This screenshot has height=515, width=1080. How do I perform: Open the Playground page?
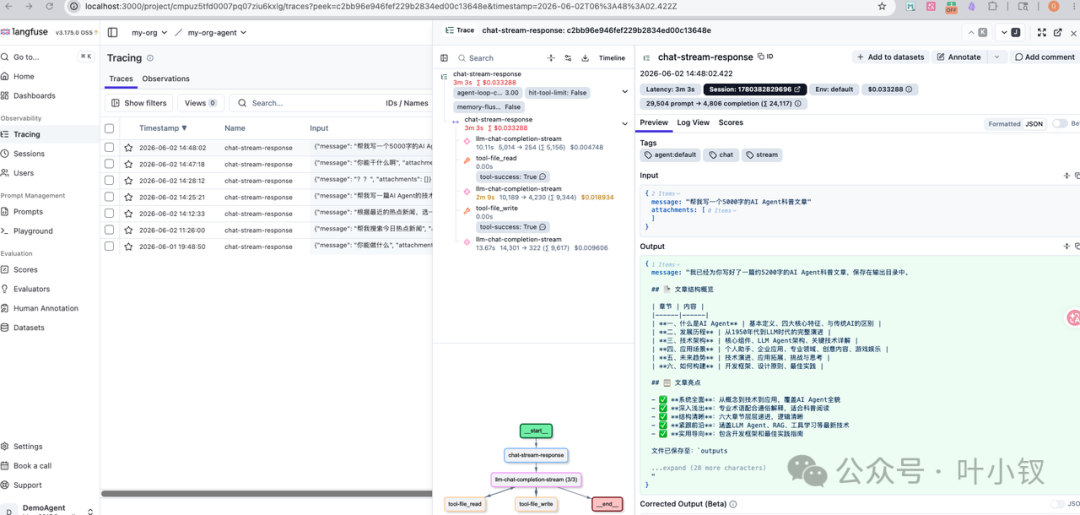(x=32, y=231)
